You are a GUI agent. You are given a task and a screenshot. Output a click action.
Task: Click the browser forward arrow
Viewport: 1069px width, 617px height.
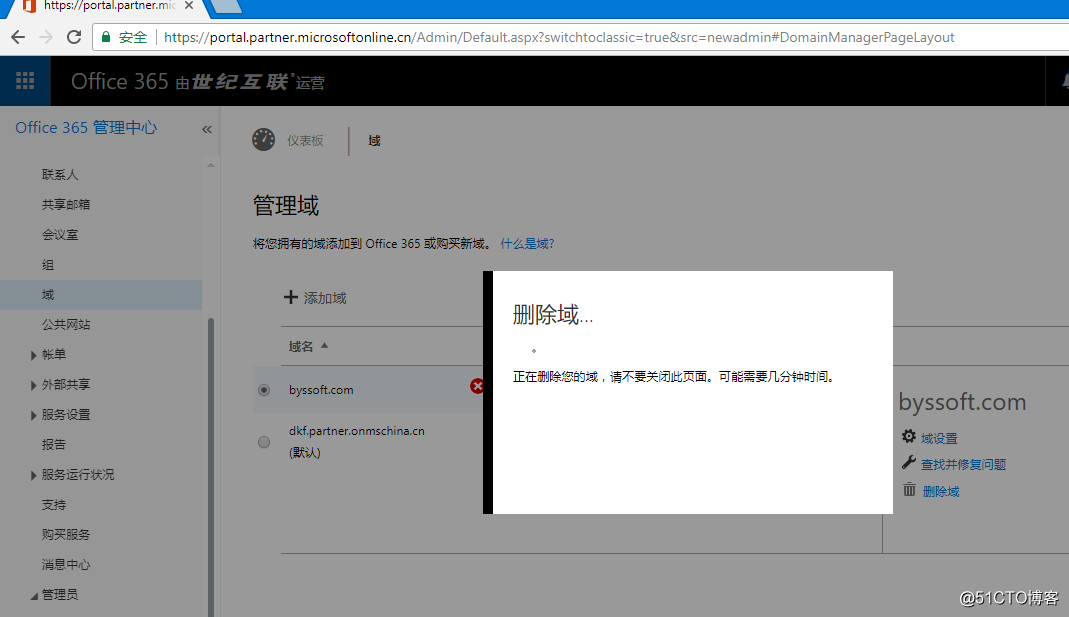(46, 37)
